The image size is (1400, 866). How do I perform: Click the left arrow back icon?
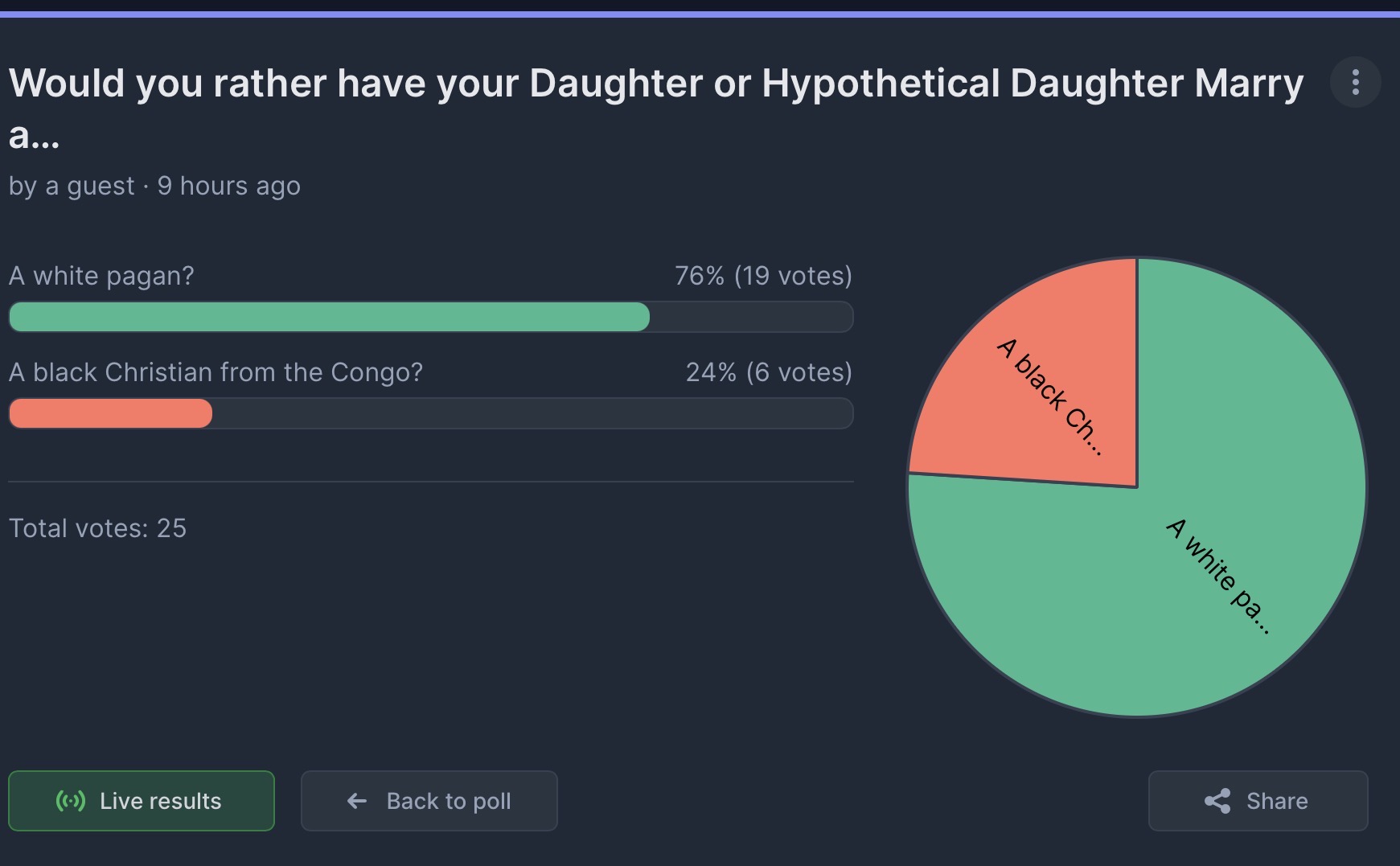[357, 801]
